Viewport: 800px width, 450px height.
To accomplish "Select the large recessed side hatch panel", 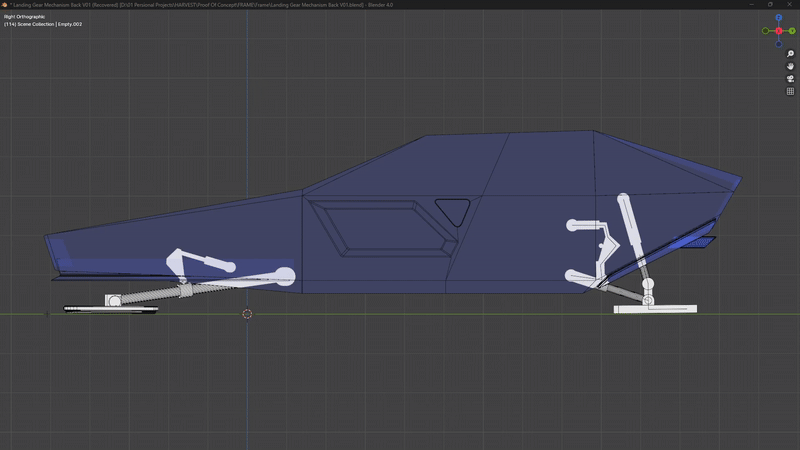I will pos(383,228).
